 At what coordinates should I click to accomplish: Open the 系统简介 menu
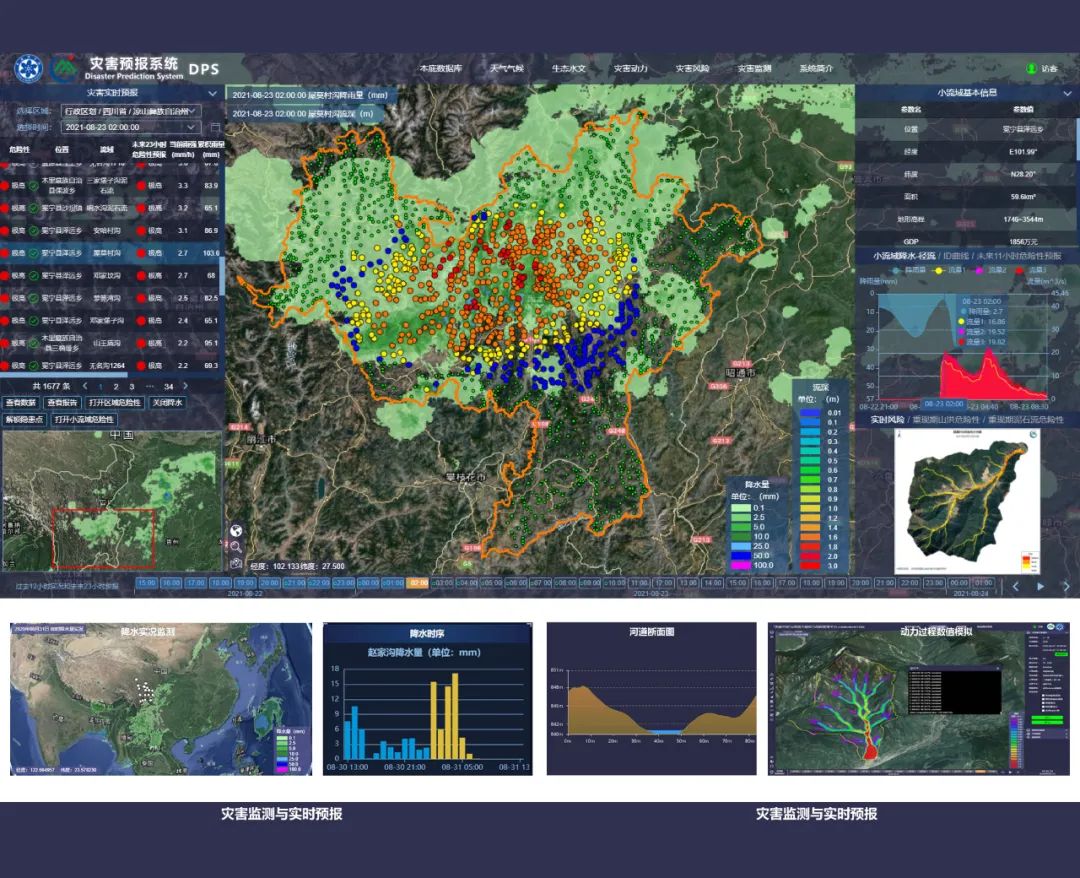coord(816,68)
